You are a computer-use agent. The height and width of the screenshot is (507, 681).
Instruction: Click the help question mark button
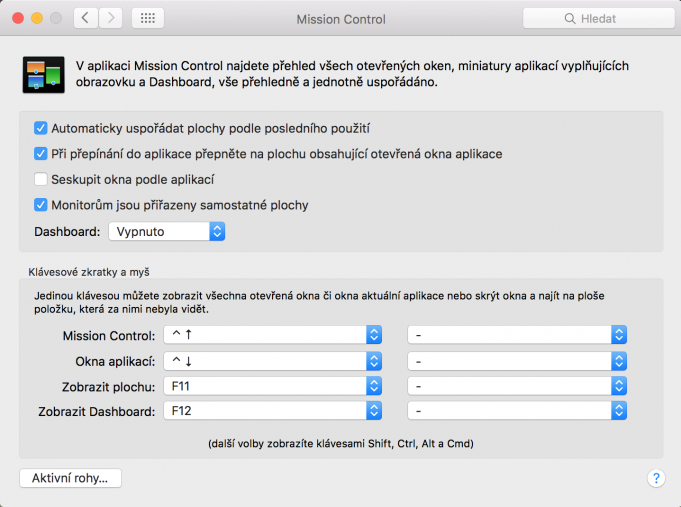coord(656,478)
